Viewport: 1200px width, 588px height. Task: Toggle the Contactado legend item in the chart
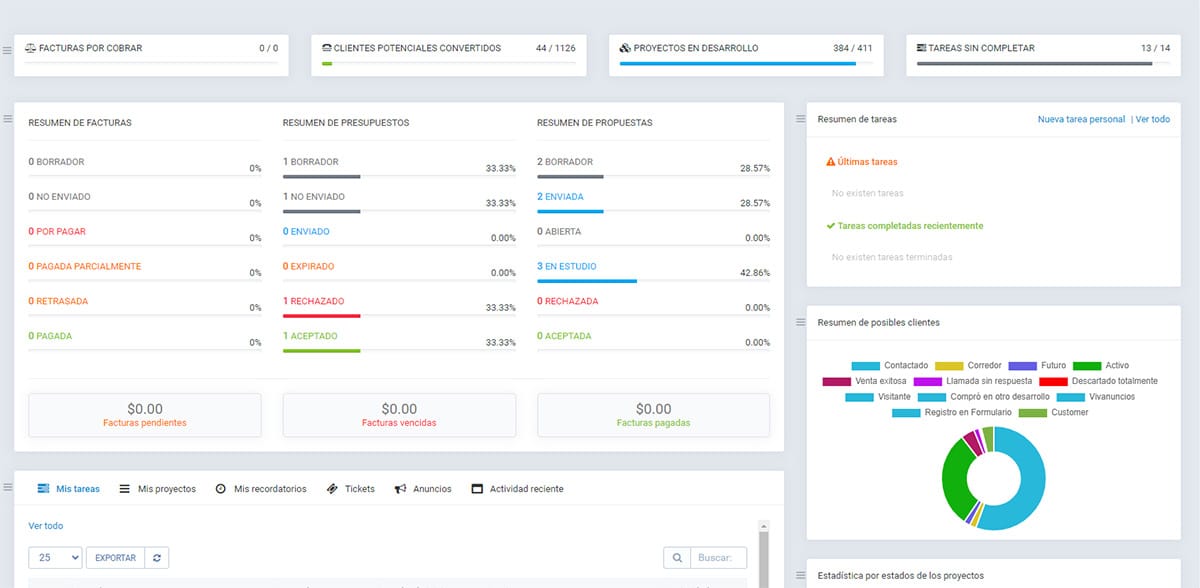point(890,366)
